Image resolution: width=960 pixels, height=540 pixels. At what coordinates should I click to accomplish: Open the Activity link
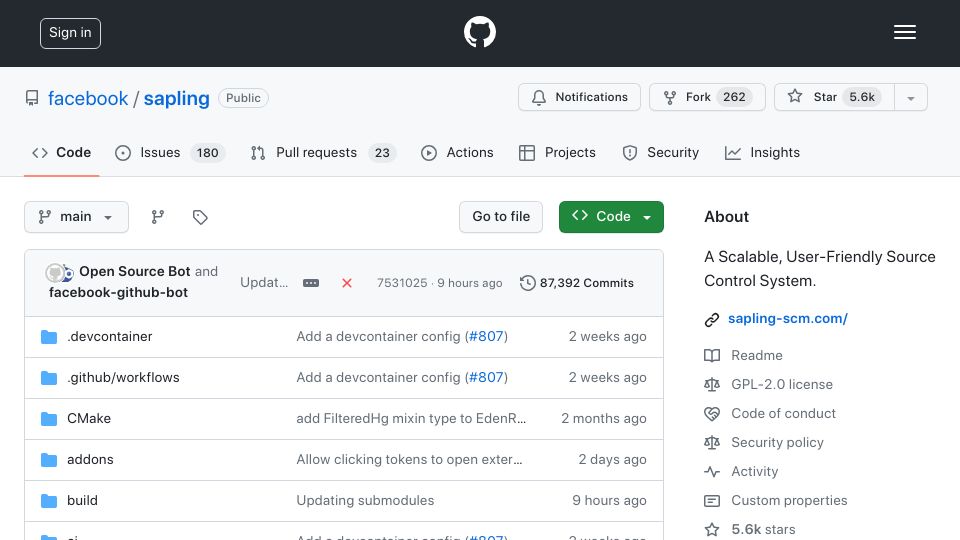(754, 471)
